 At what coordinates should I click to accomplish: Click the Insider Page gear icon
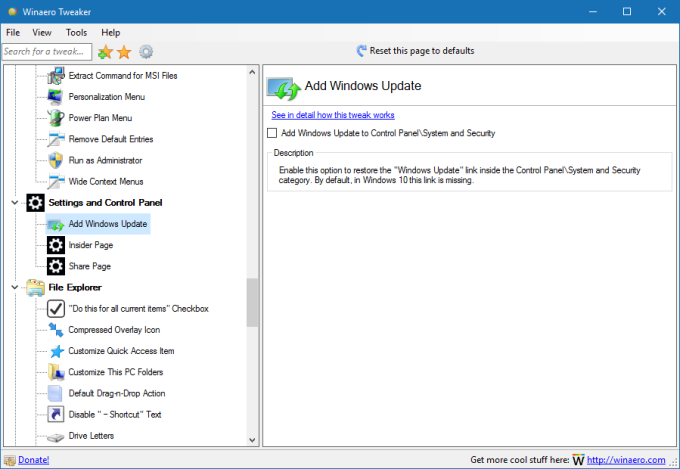point(56,245)
